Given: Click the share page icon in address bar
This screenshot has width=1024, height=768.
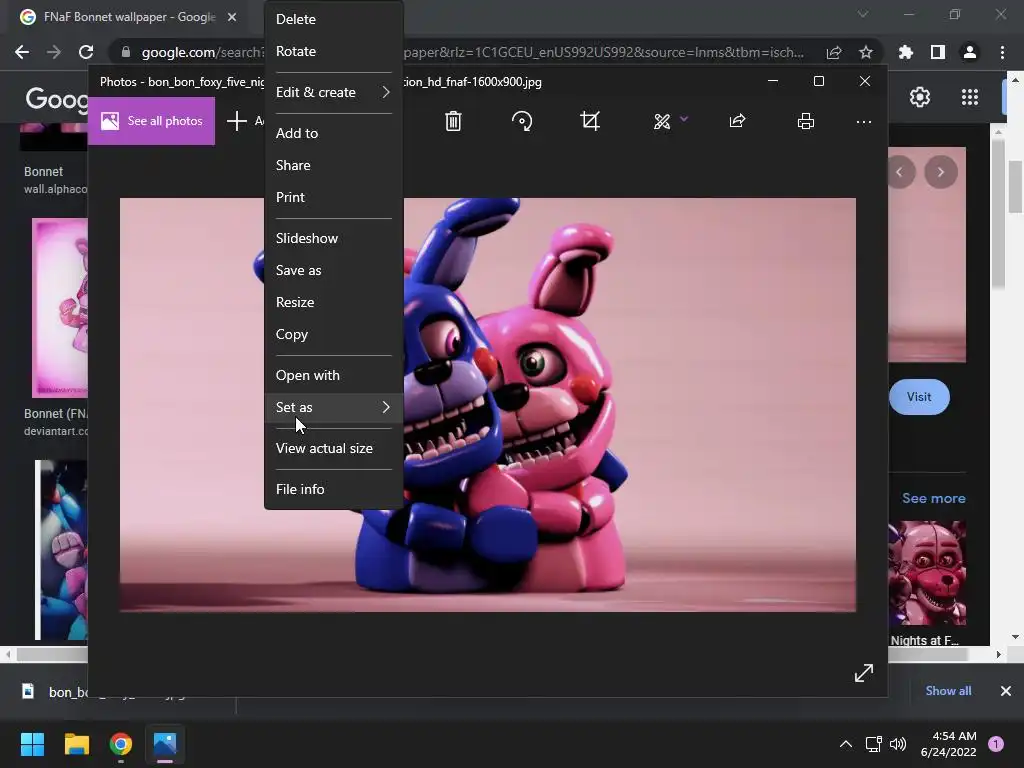Looking at the screenshot, I should (833, 52).
